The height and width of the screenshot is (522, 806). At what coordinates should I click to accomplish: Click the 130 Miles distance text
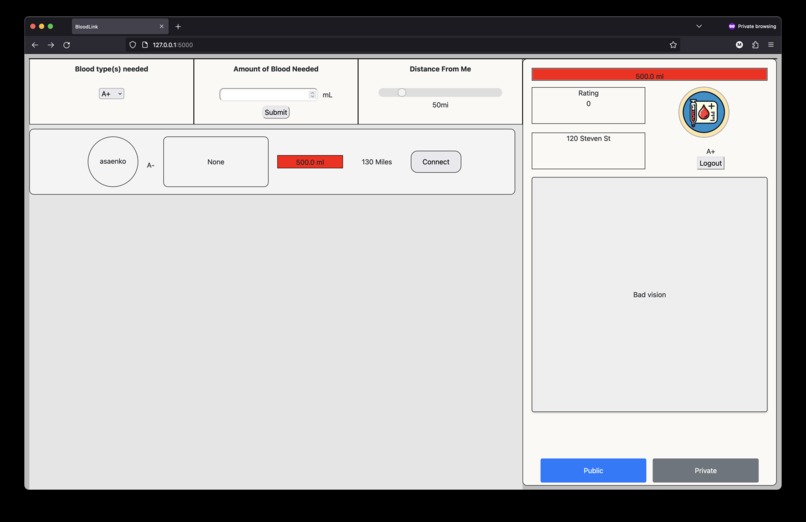point(377,162)
